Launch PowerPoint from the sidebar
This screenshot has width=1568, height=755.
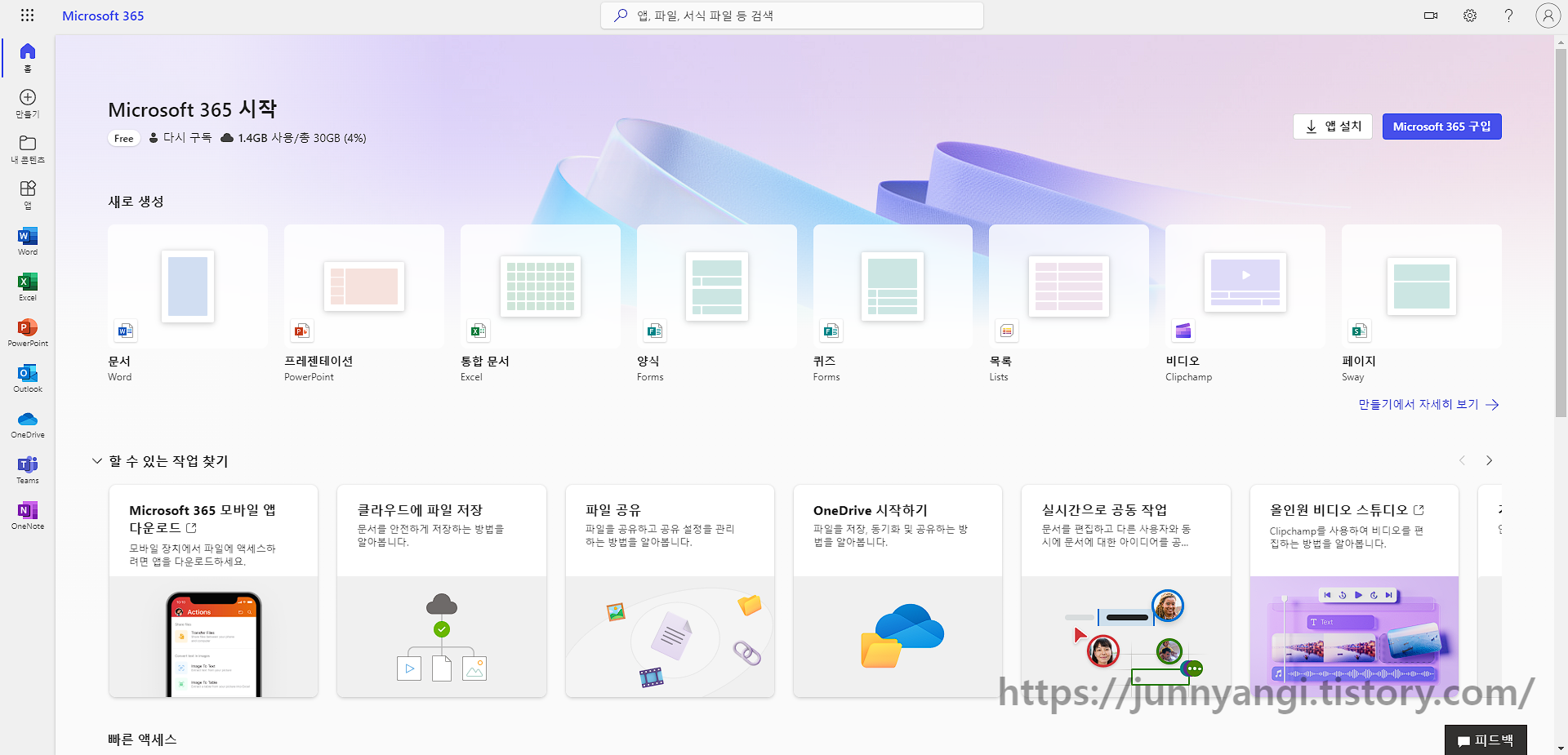(x=27, y=332)
